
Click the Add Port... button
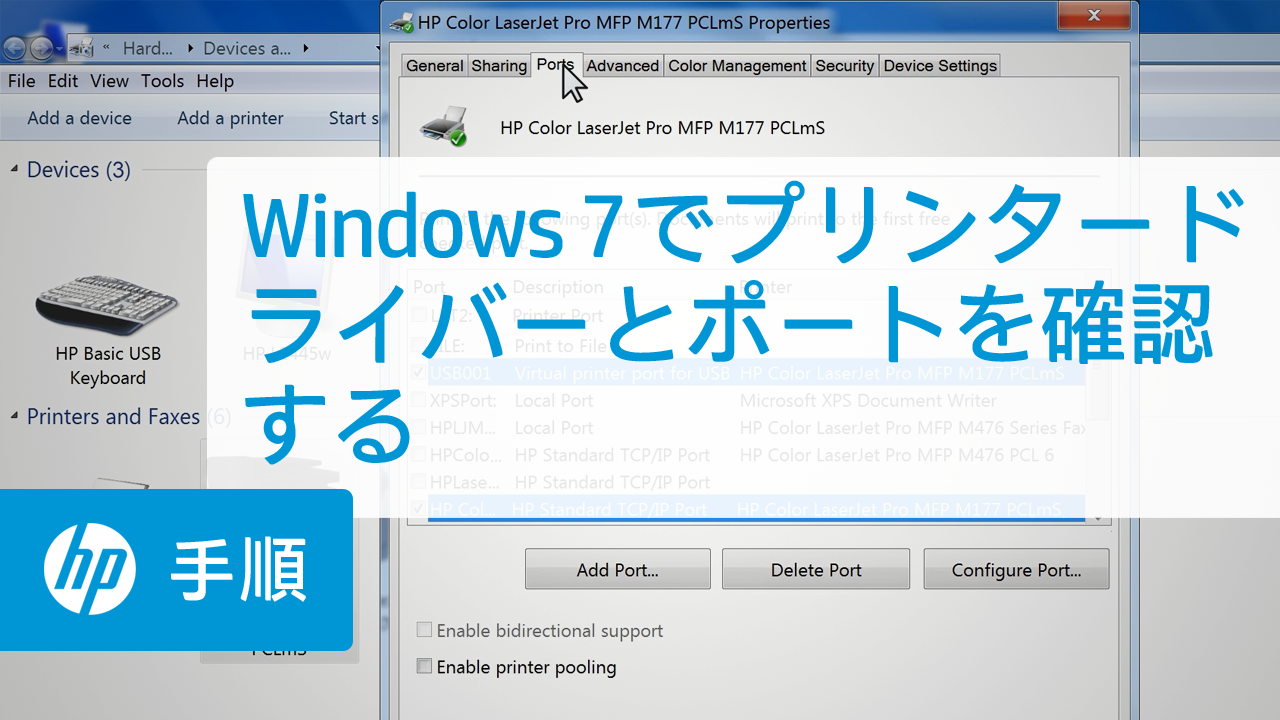point(618,569)
